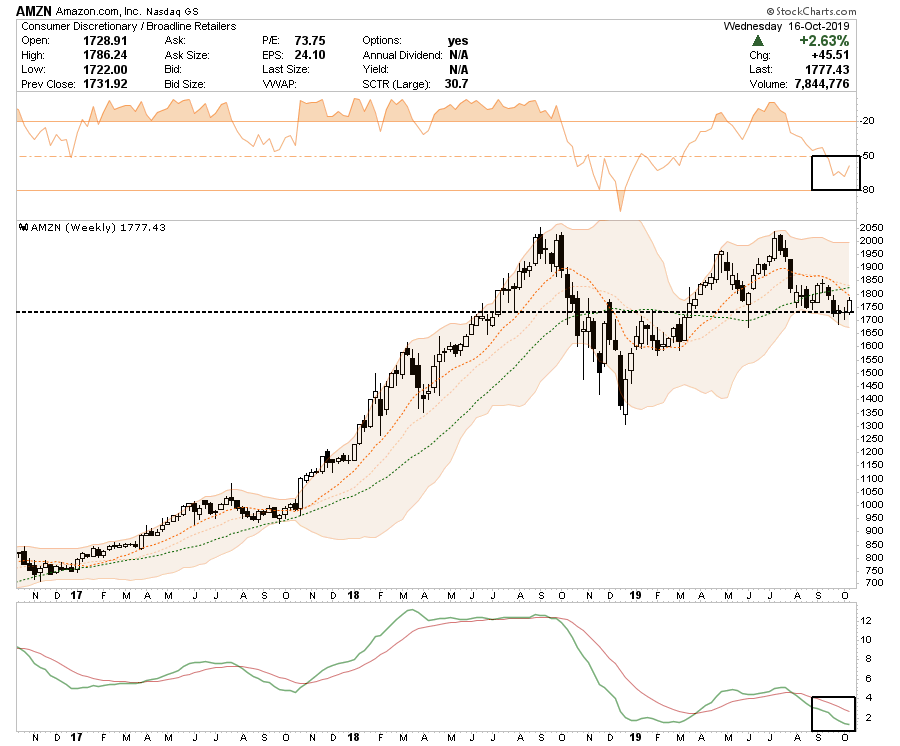Select the Volume value 7,844,776

[822, 84]
